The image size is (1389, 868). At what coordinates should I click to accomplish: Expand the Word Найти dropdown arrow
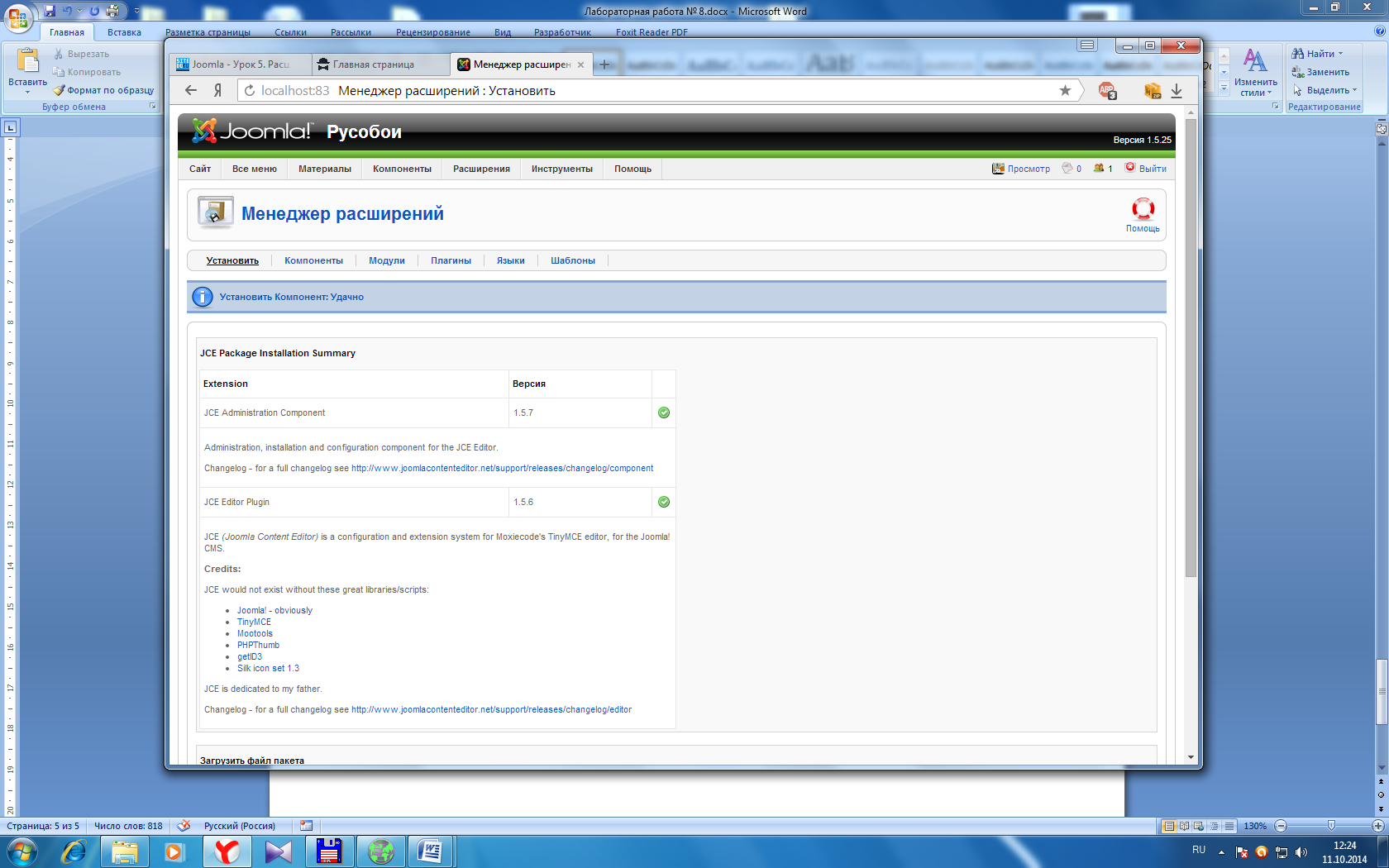pyautogui.click(x=1340, y=54)
